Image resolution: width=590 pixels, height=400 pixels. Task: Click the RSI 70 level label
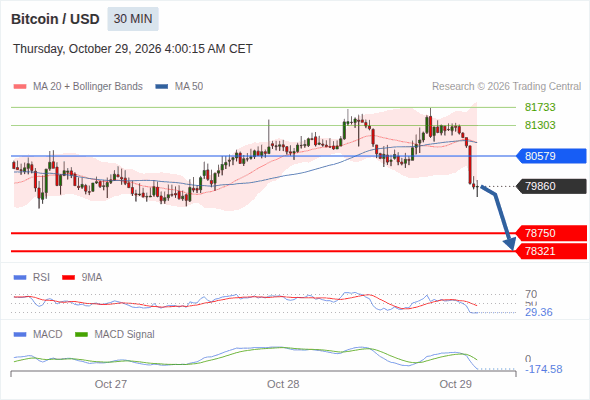pyautogui.click(x=531, y=294)
